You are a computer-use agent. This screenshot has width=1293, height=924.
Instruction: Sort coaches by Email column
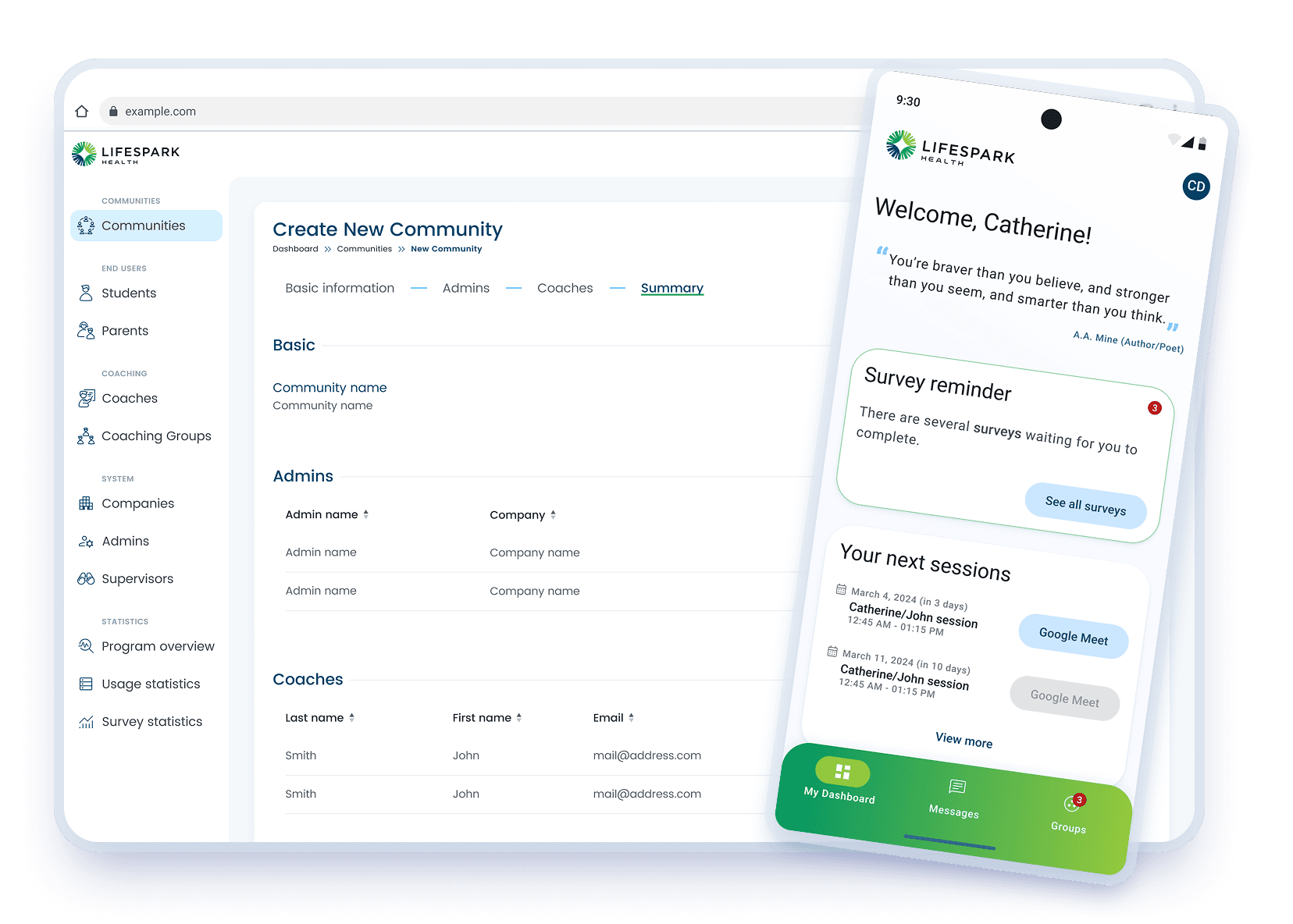(631, 718)
